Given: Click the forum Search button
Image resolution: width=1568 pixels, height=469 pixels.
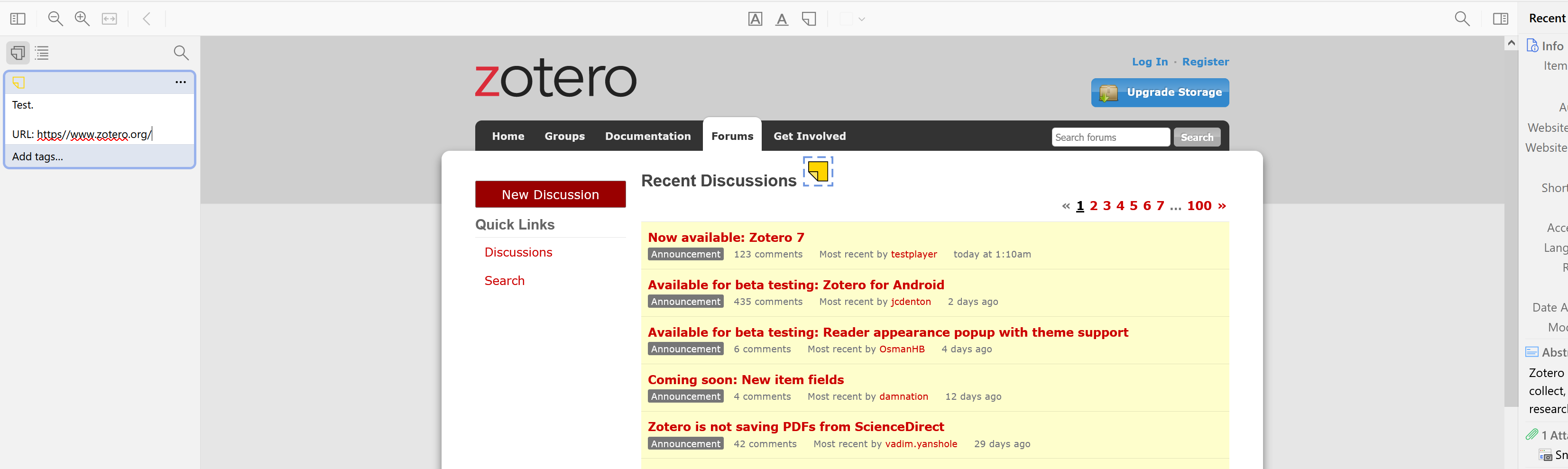Looking at the screenshot, I should pyautogui.click(x=1196, y=138).
